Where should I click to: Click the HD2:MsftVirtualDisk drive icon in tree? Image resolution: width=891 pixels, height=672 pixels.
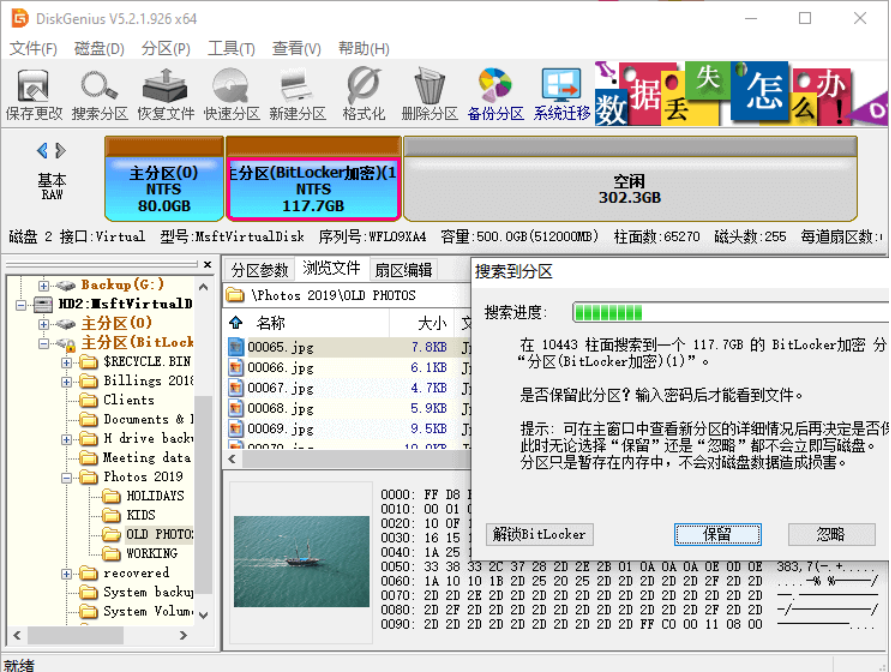44,304
